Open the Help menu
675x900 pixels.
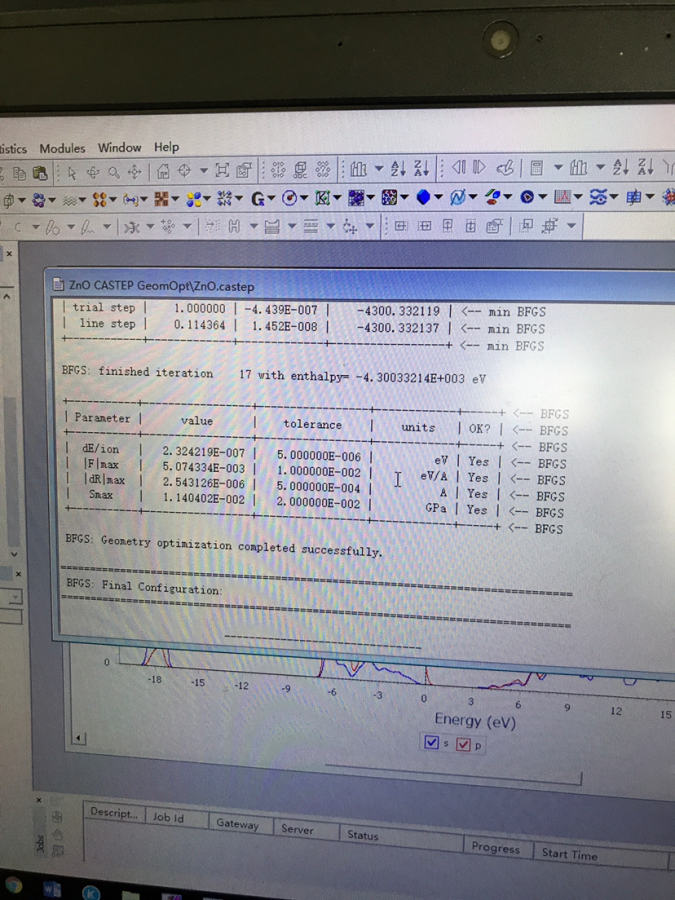[x=166, y=147]
